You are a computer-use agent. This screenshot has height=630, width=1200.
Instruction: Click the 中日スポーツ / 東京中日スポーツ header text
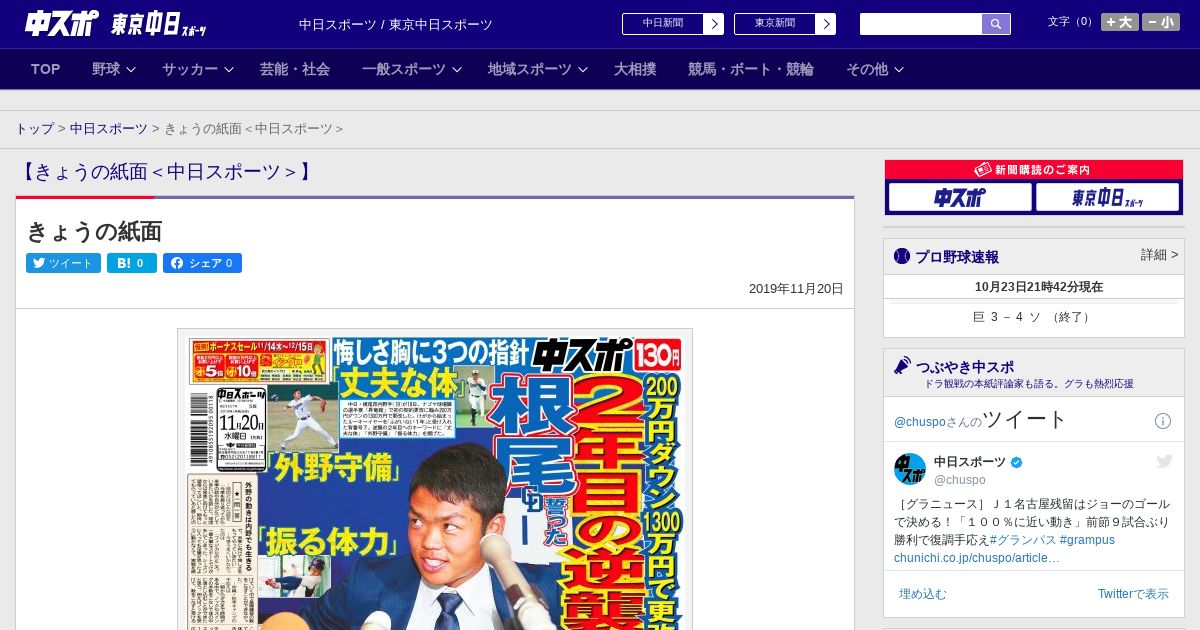pyautogui.click(x=396, y=25)
